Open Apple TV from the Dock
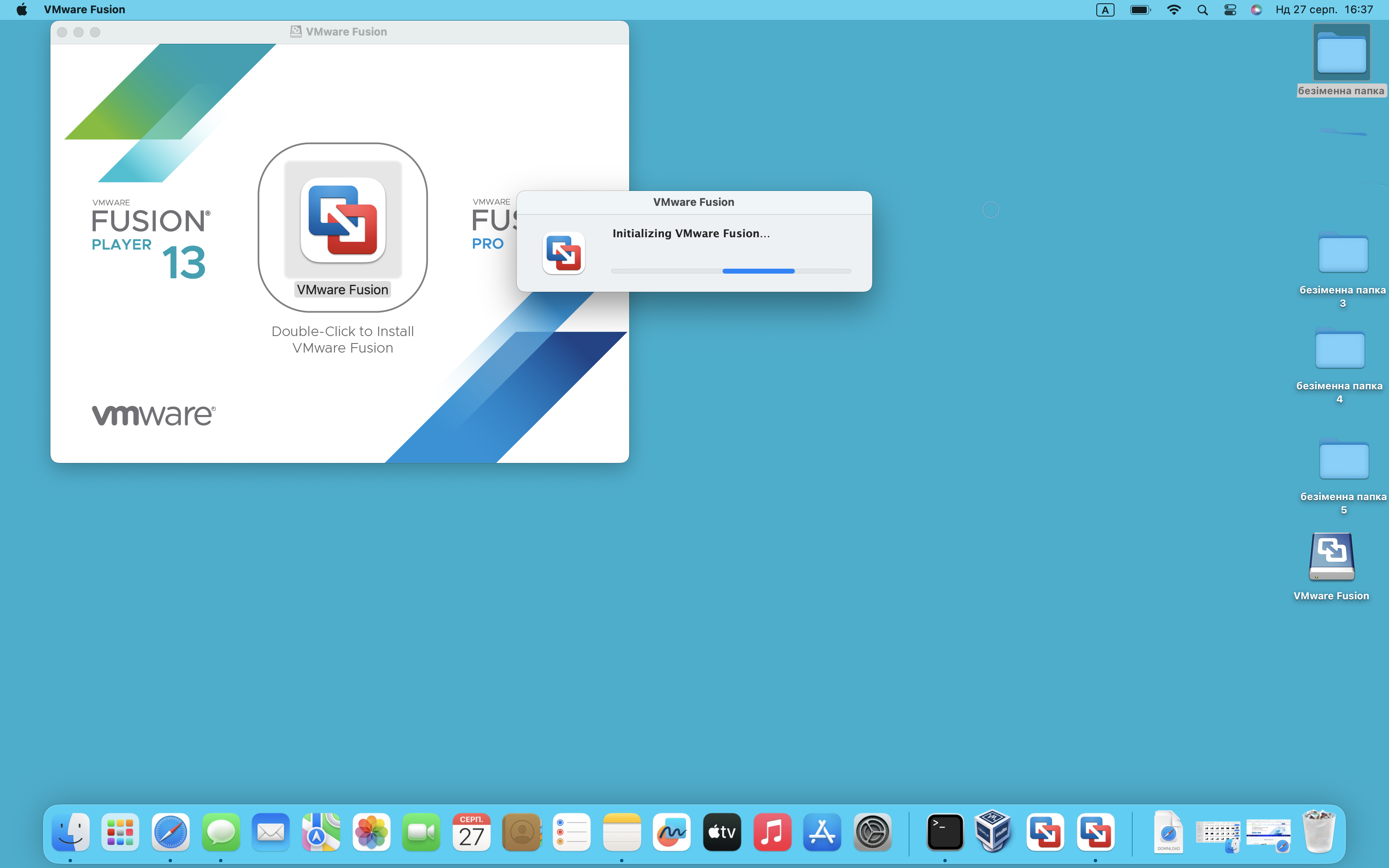 click(722, 831)
